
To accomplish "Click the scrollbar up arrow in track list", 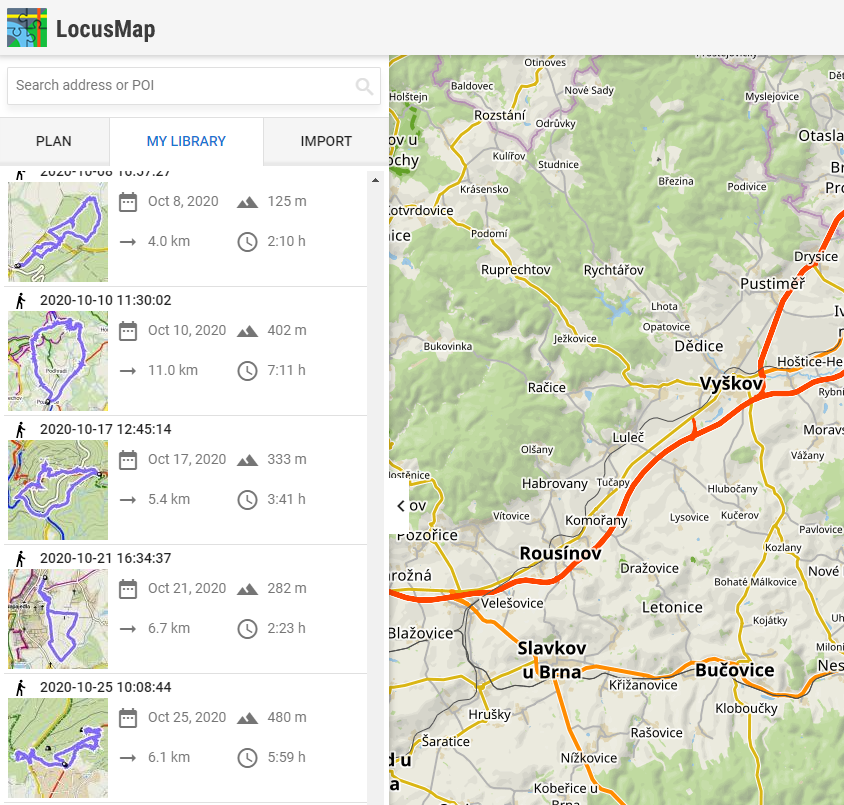I will (375, 180).
